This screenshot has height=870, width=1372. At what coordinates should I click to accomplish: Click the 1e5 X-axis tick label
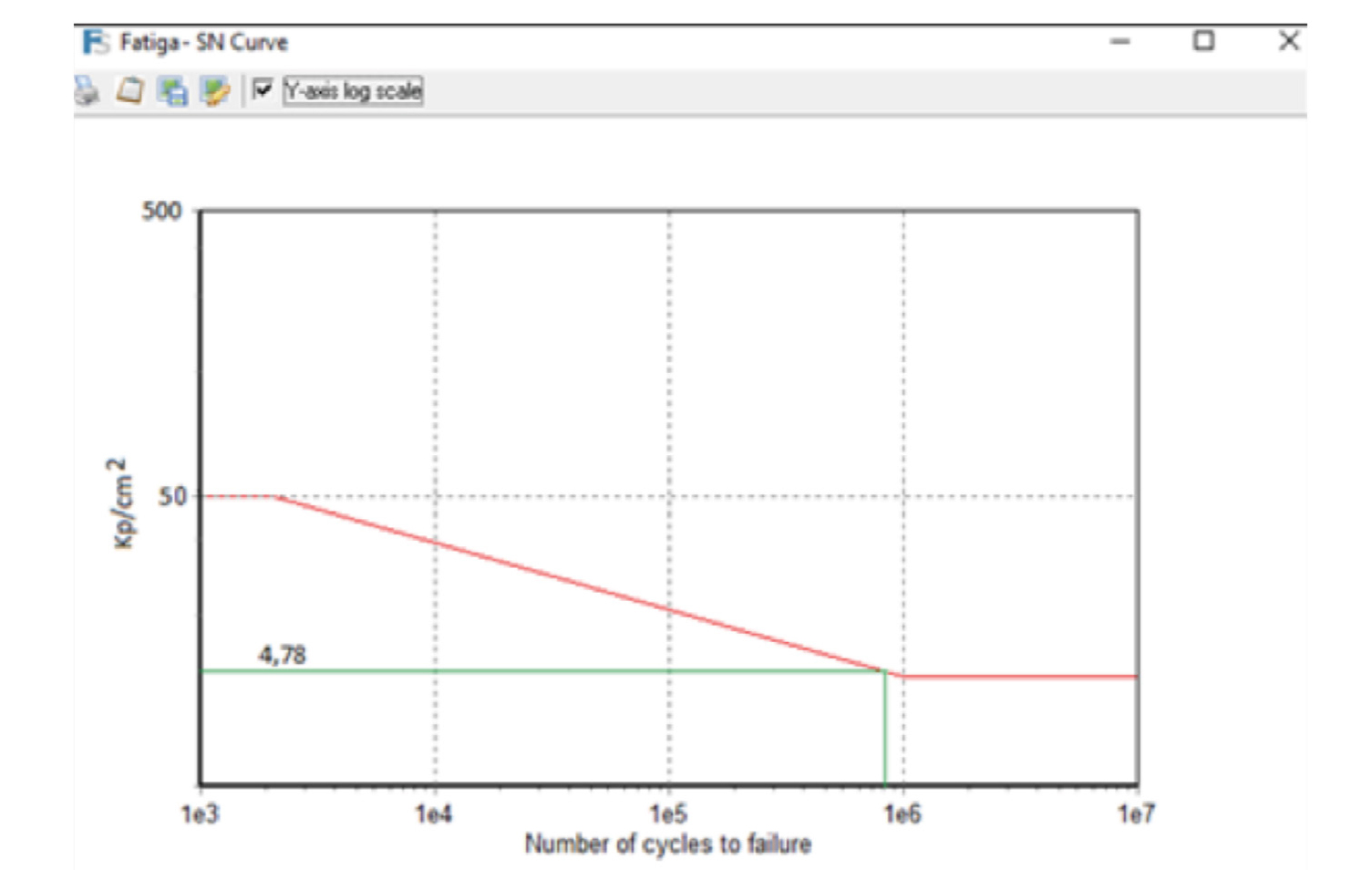click(668, 813)
